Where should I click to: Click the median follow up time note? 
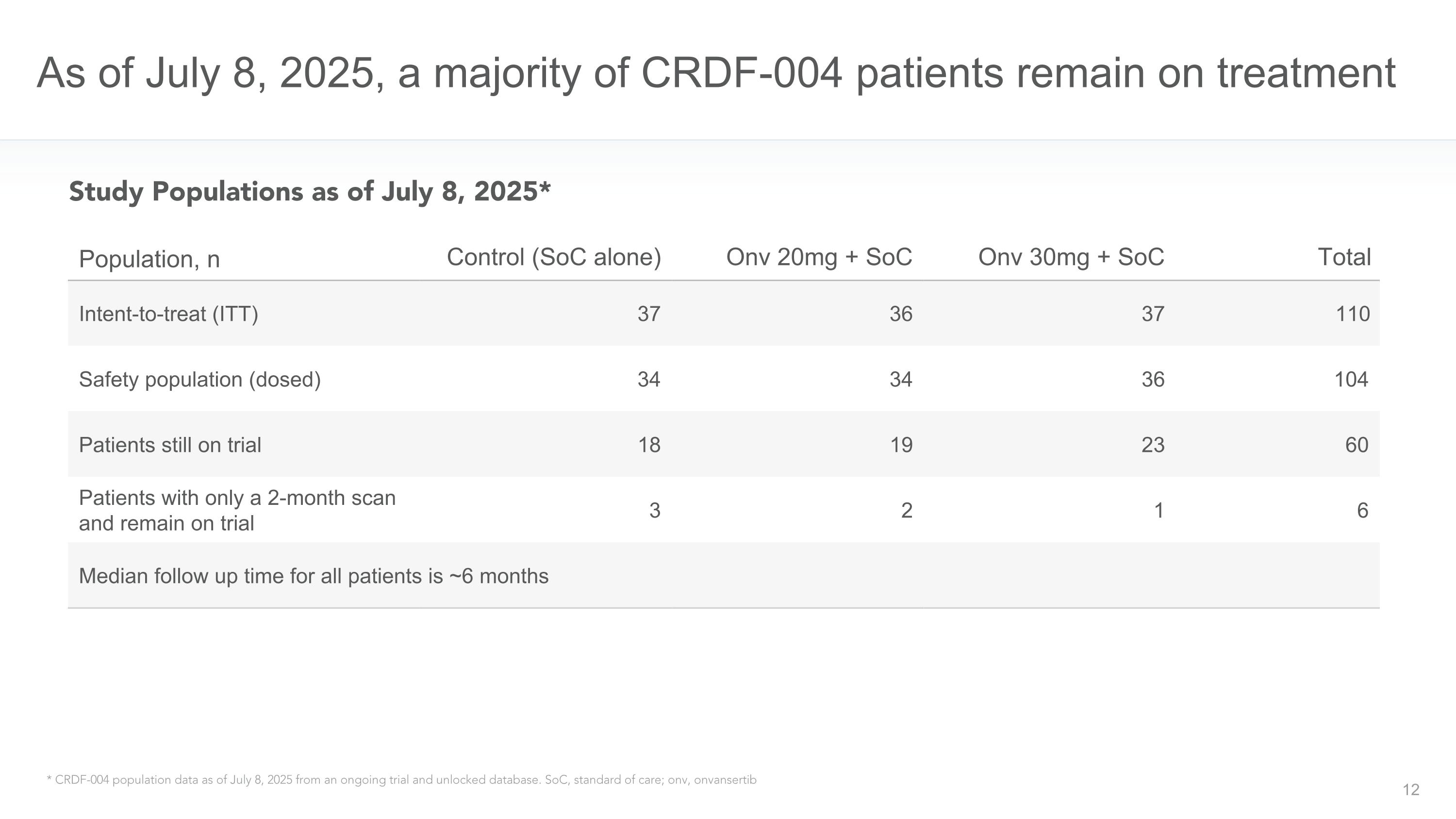pyautogui.click(x=314, y=576)
